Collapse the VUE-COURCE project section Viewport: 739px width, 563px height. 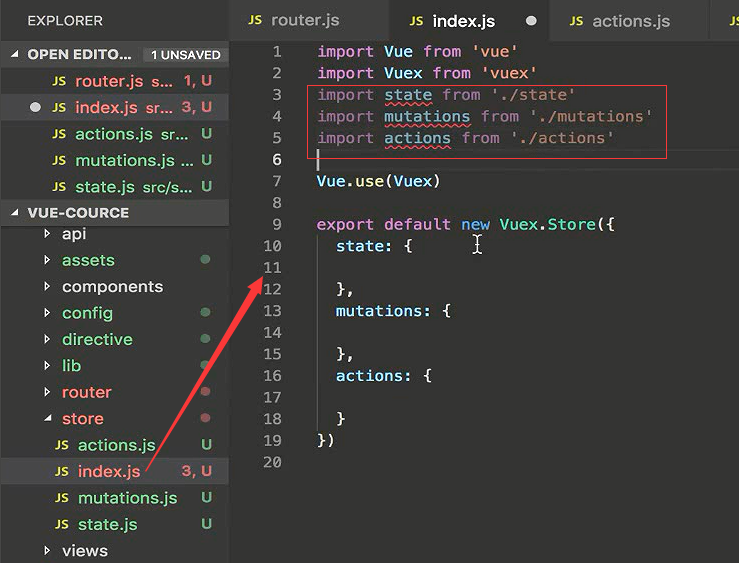(14, 213)
